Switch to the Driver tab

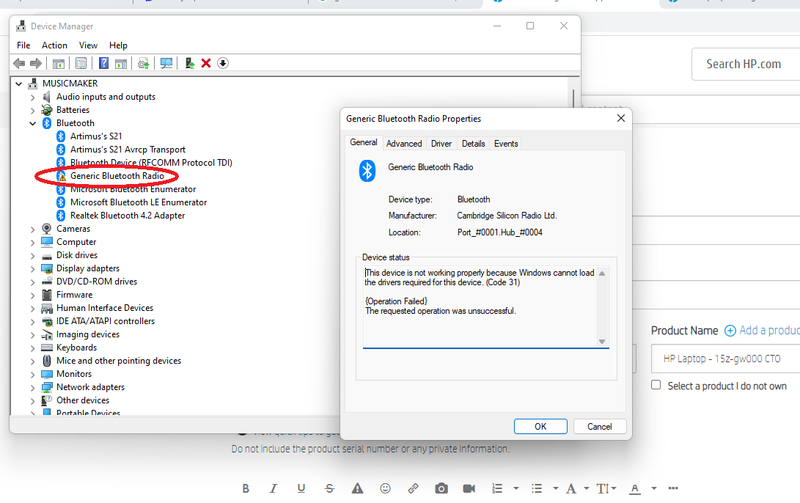point(441,144)
